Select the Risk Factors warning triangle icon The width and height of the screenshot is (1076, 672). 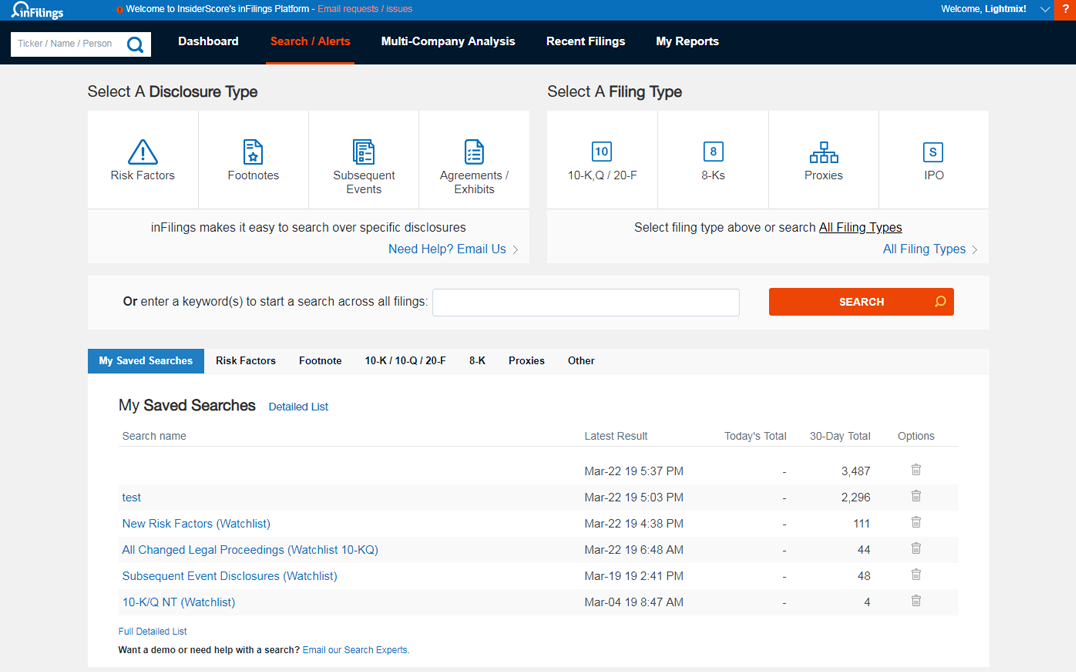pos(143,152)
